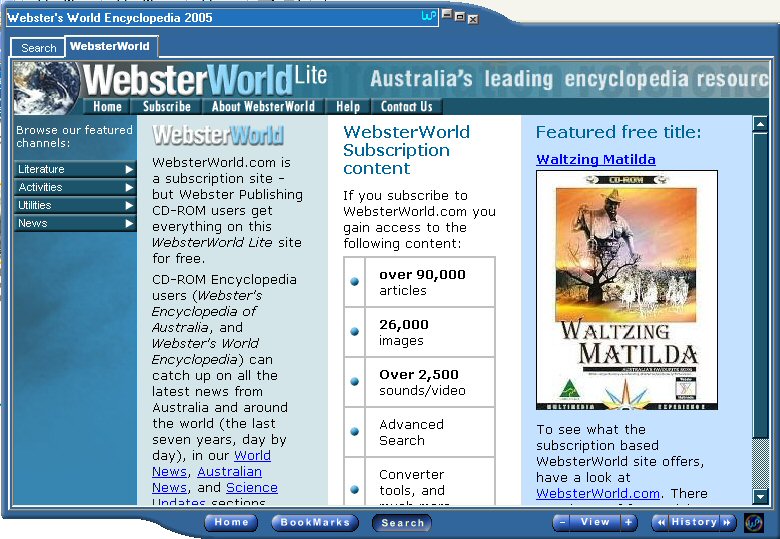Zoom in with the View plus button
Viewport: 780px width, 539px height.
click(x=628, y=522)
